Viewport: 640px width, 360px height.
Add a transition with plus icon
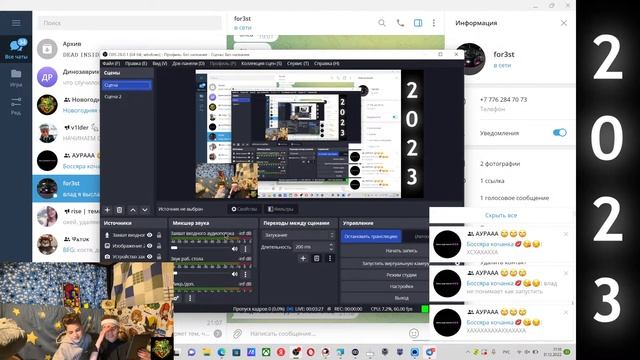point(303,258)
